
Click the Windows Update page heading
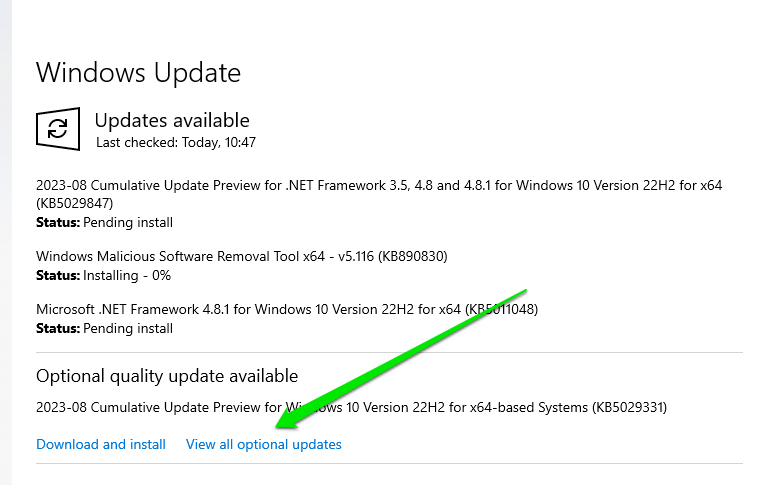(138, 73)
